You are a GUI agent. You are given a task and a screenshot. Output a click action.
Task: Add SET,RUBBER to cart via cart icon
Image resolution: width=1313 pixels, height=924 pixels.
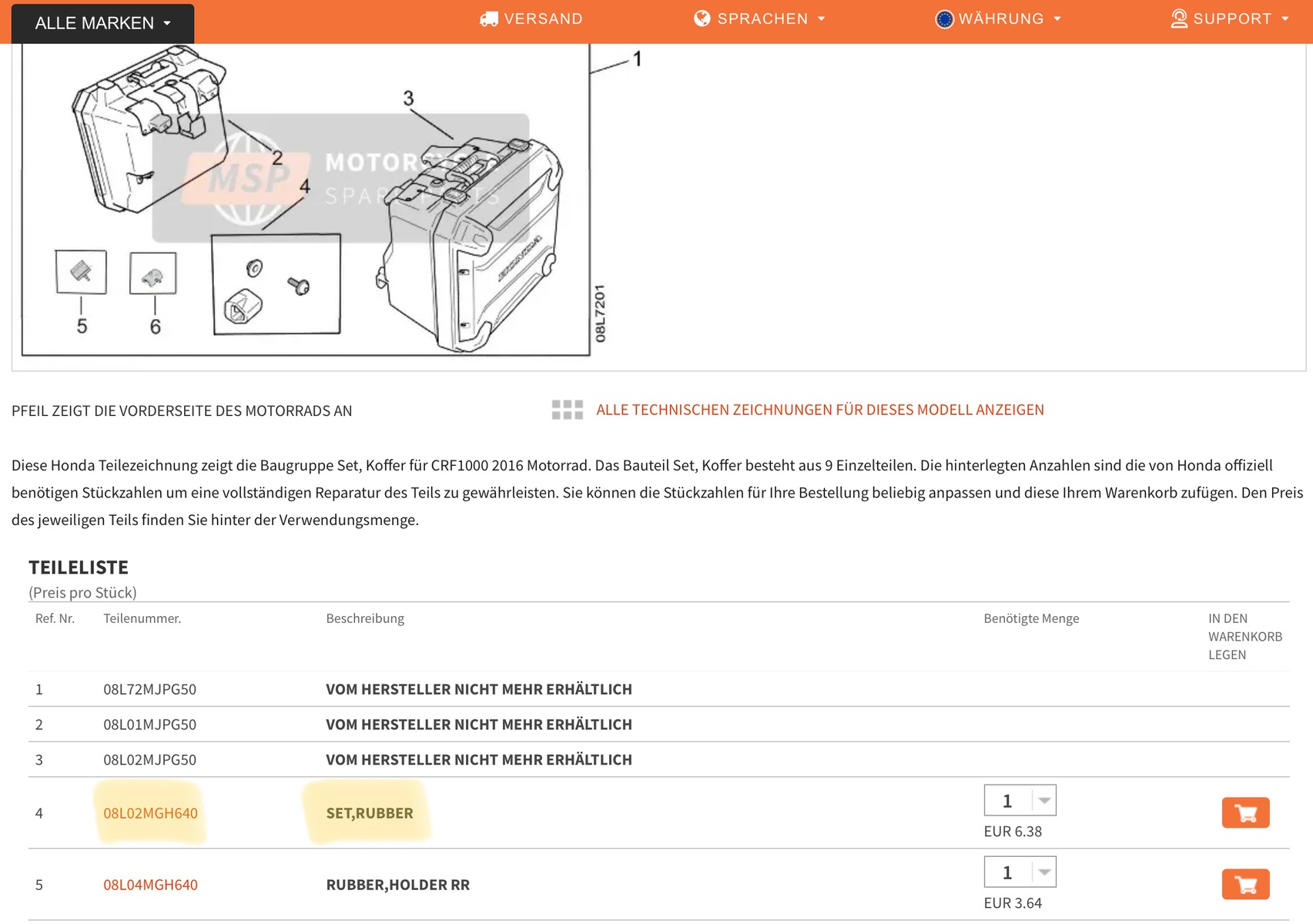pyautogui.click(x=1245, y=813)
